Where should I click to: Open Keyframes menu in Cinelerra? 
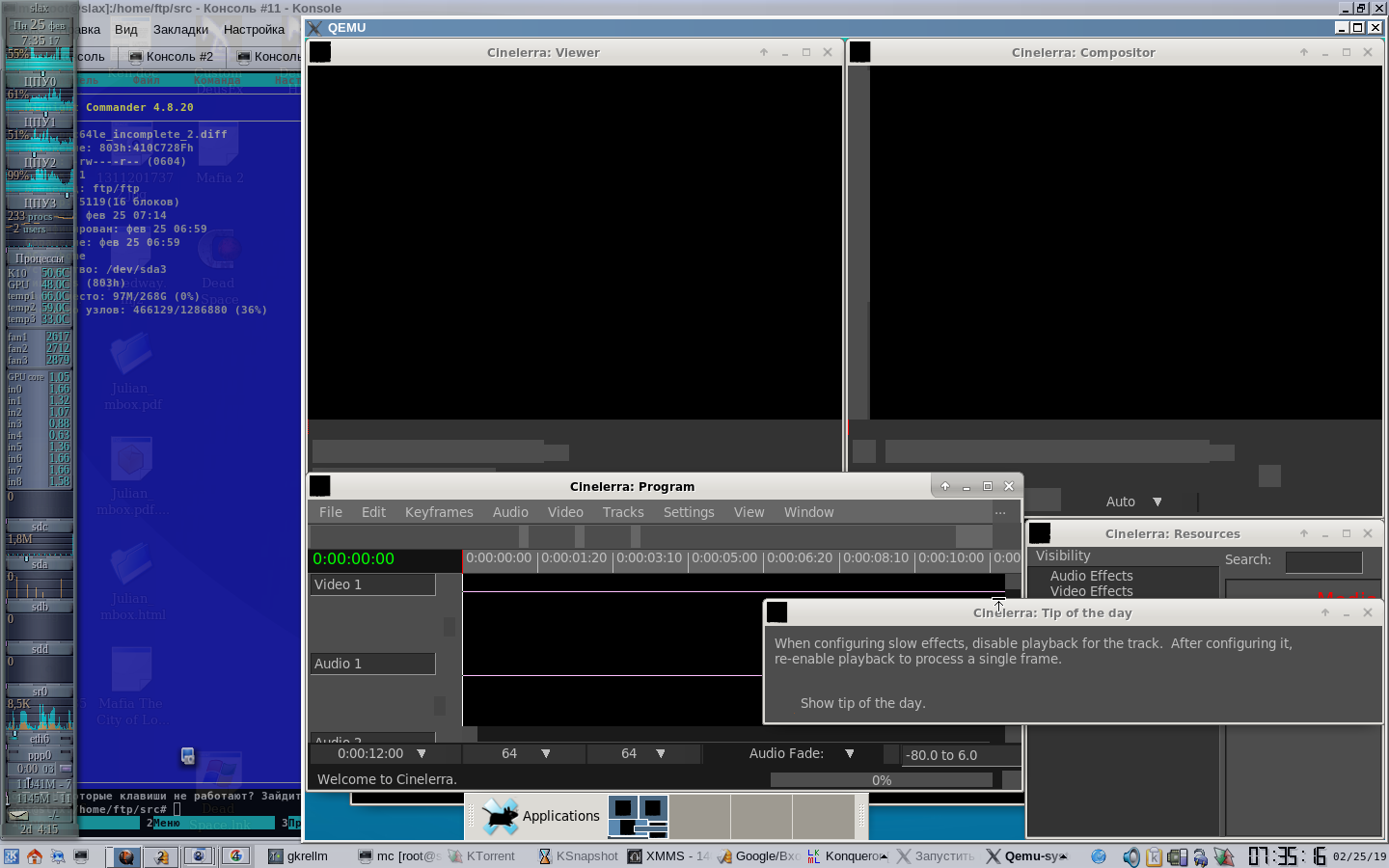pyautogui.click(x=439, y=512)
